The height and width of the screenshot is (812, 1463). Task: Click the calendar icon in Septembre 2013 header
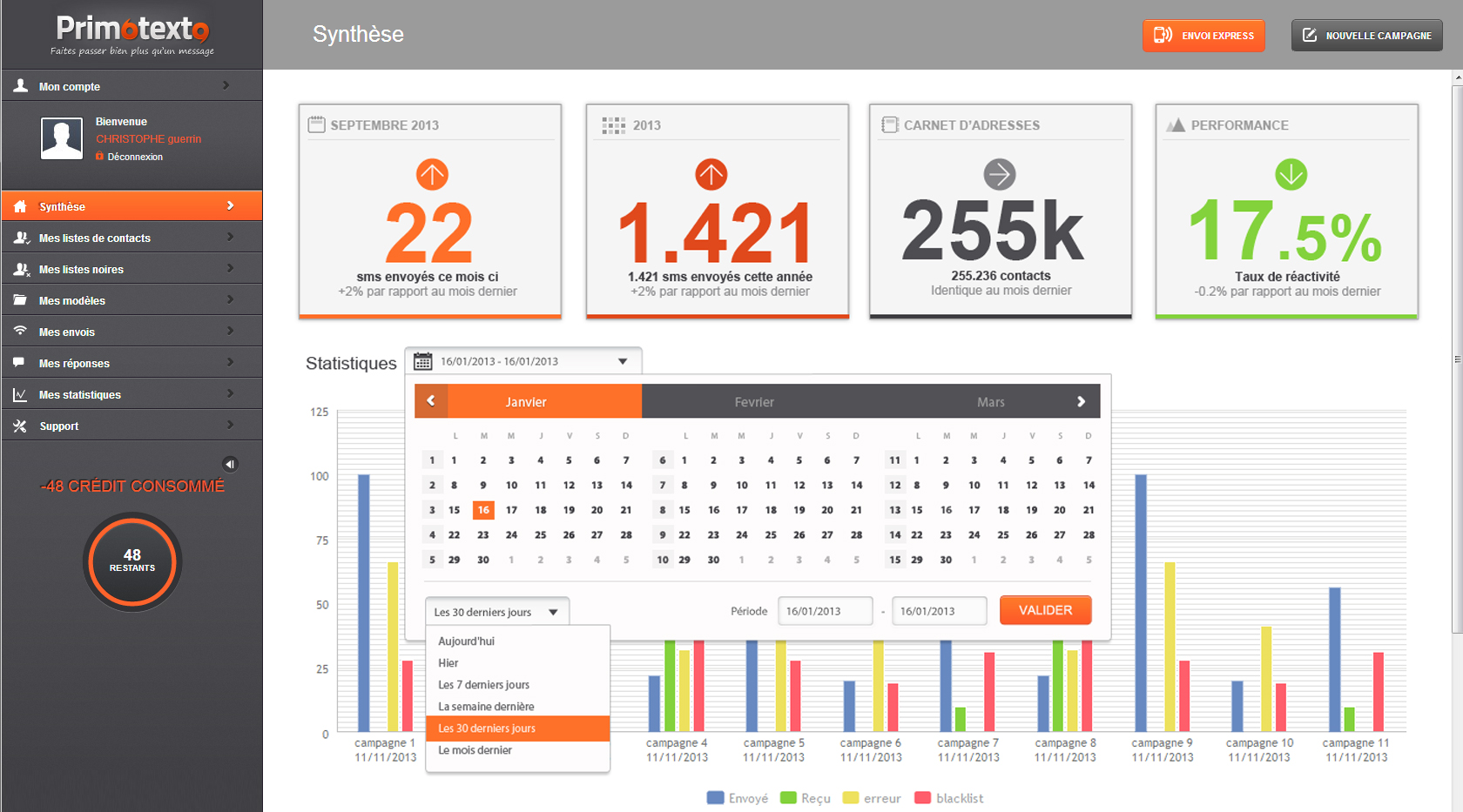point(316,124)
